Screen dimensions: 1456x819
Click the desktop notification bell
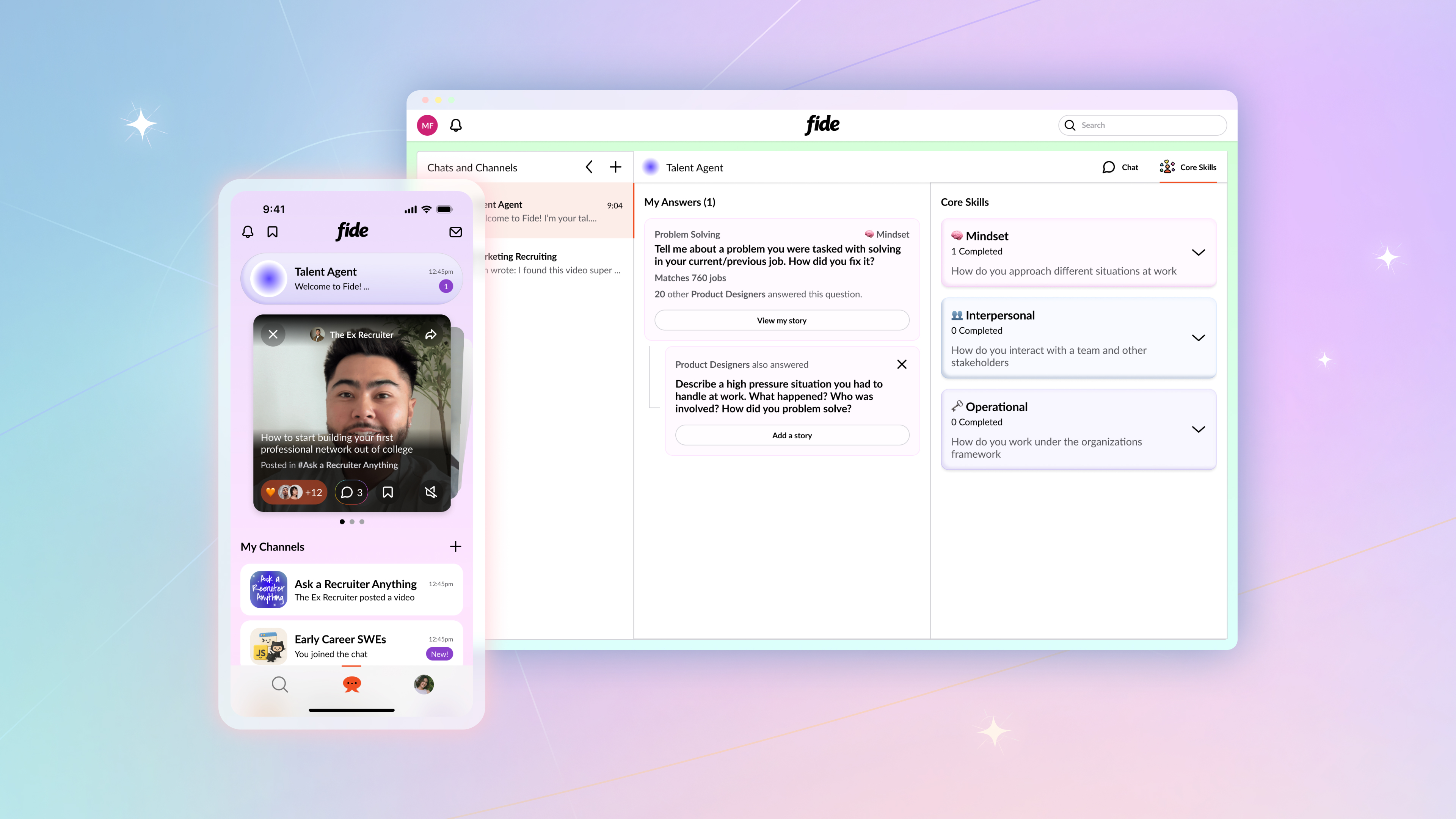click(455, 125)
